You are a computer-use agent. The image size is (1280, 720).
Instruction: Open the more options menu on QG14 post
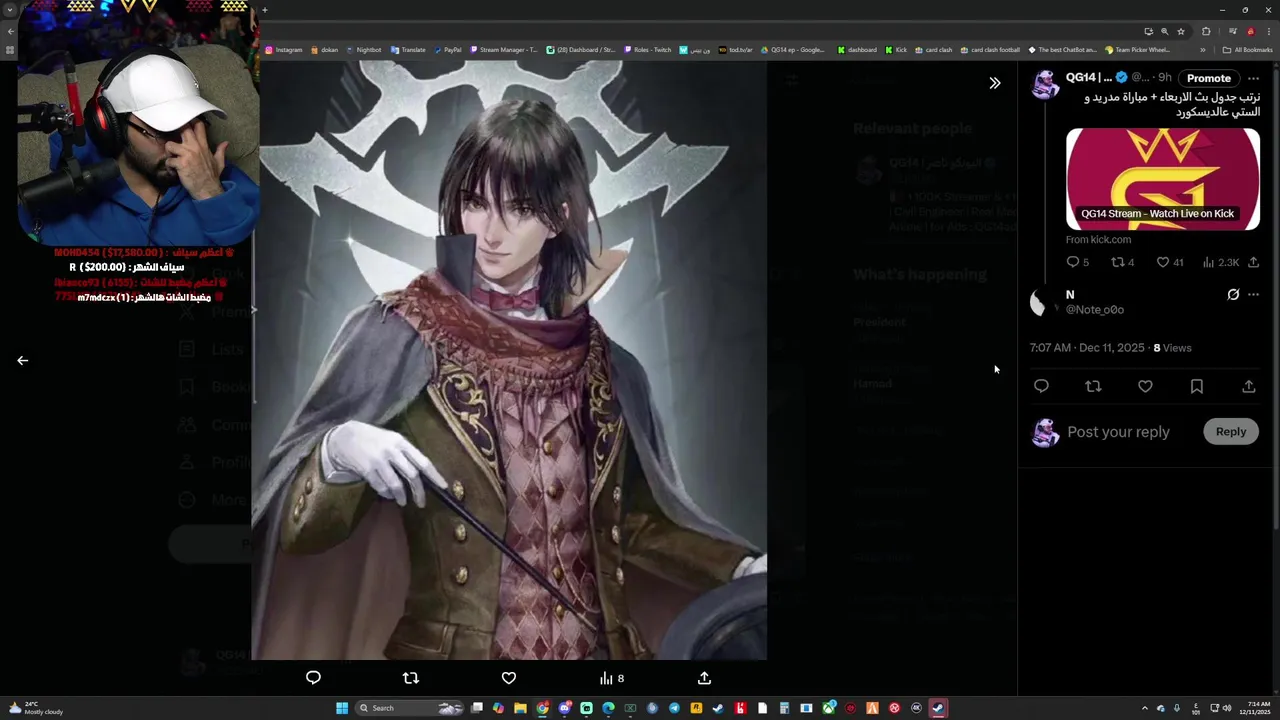click(1253, 78)
